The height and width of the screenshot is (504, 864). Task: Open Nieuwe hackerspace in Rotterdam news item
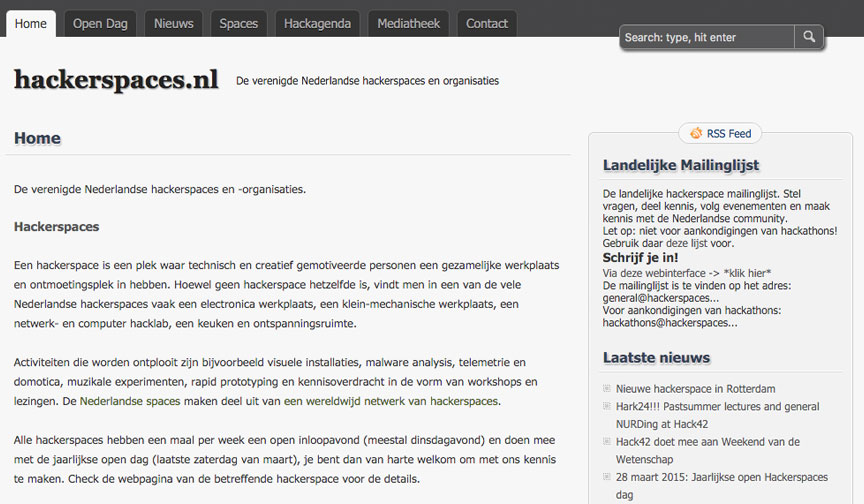695,389
